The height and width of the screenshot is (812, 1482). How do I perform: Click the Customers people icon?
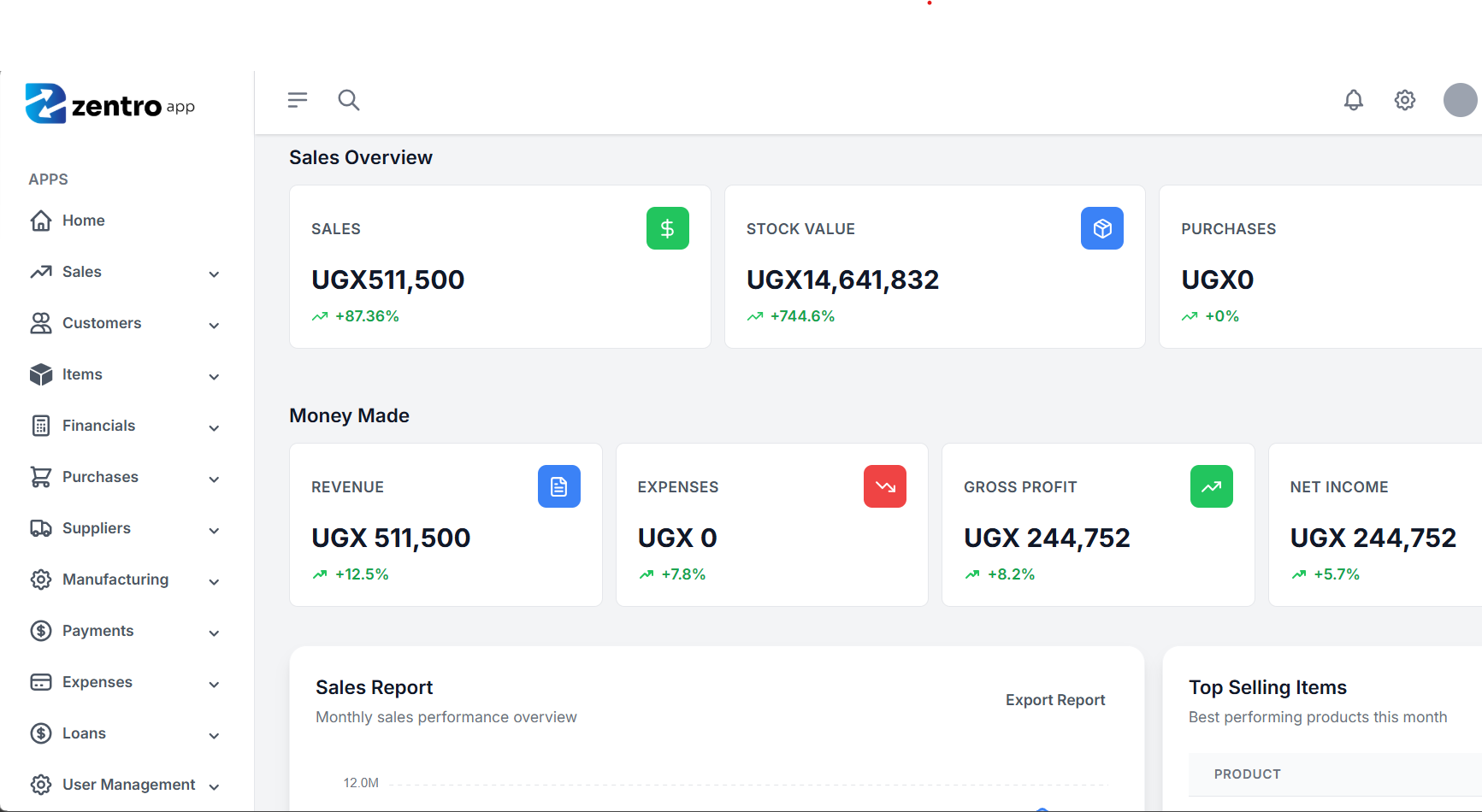coord(41,323)
